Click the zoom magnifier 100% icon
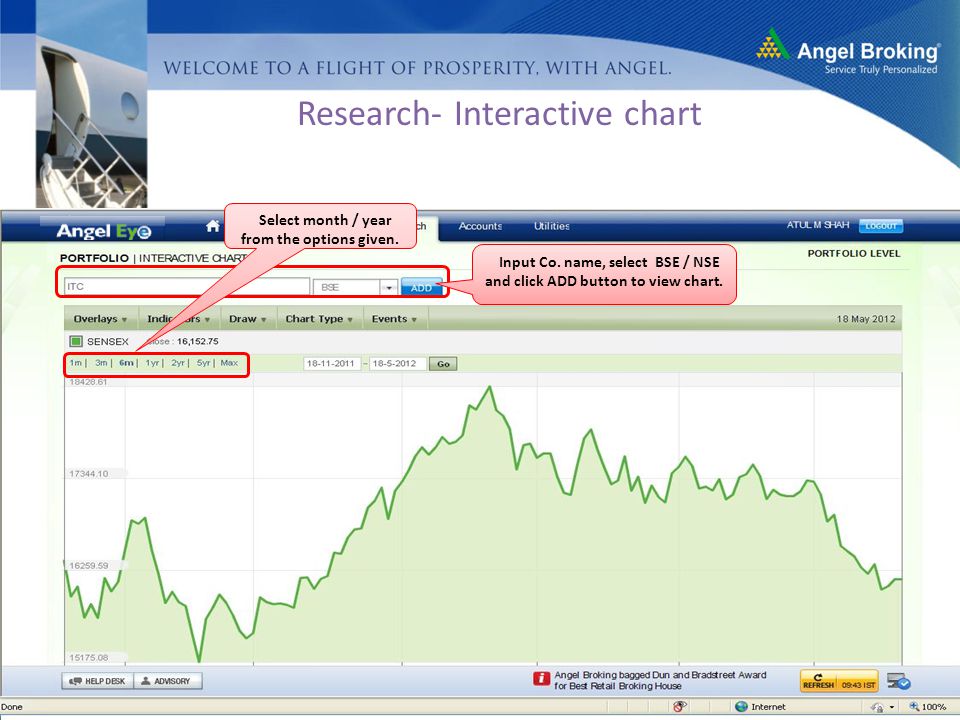 [x=913, y=707]
